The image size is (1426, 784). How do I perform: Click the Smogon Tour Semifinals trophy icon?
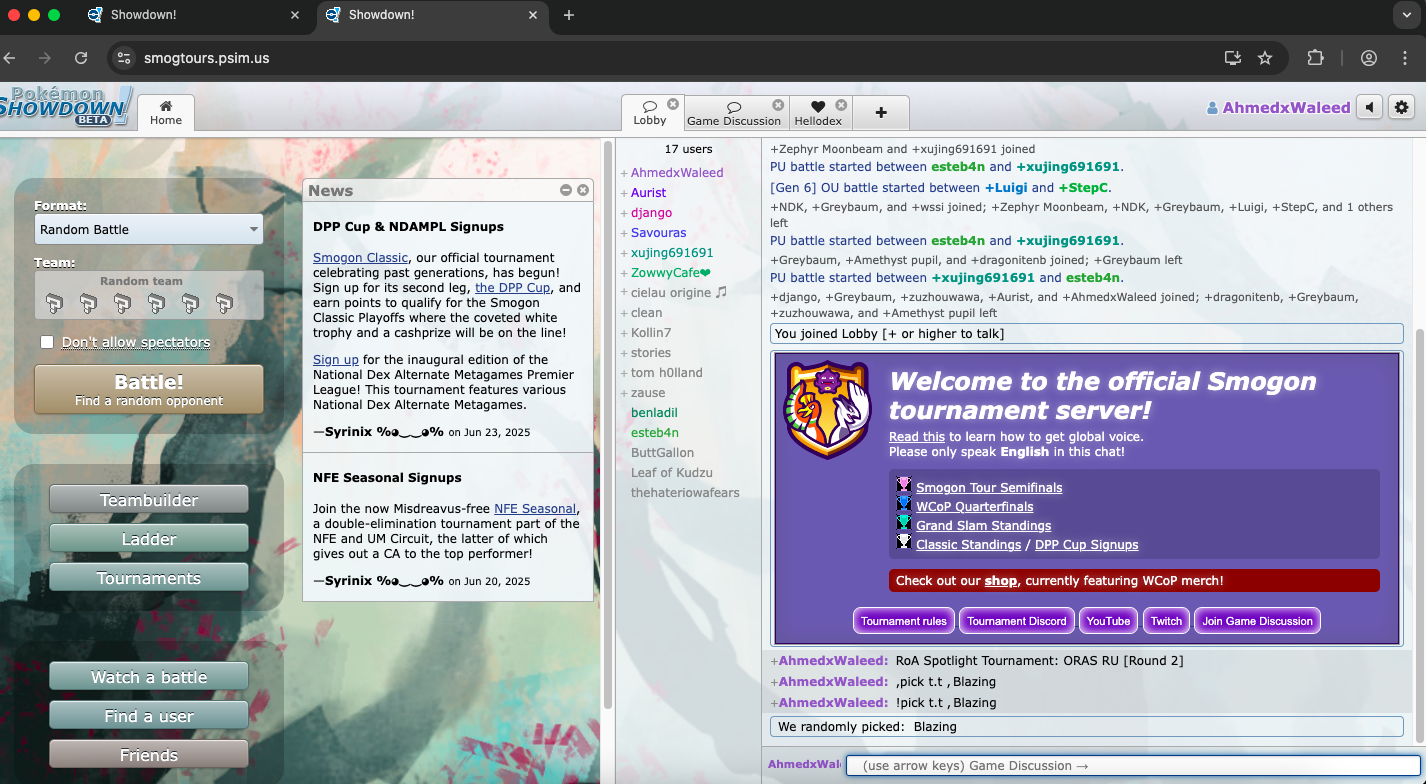coord(904,487)
